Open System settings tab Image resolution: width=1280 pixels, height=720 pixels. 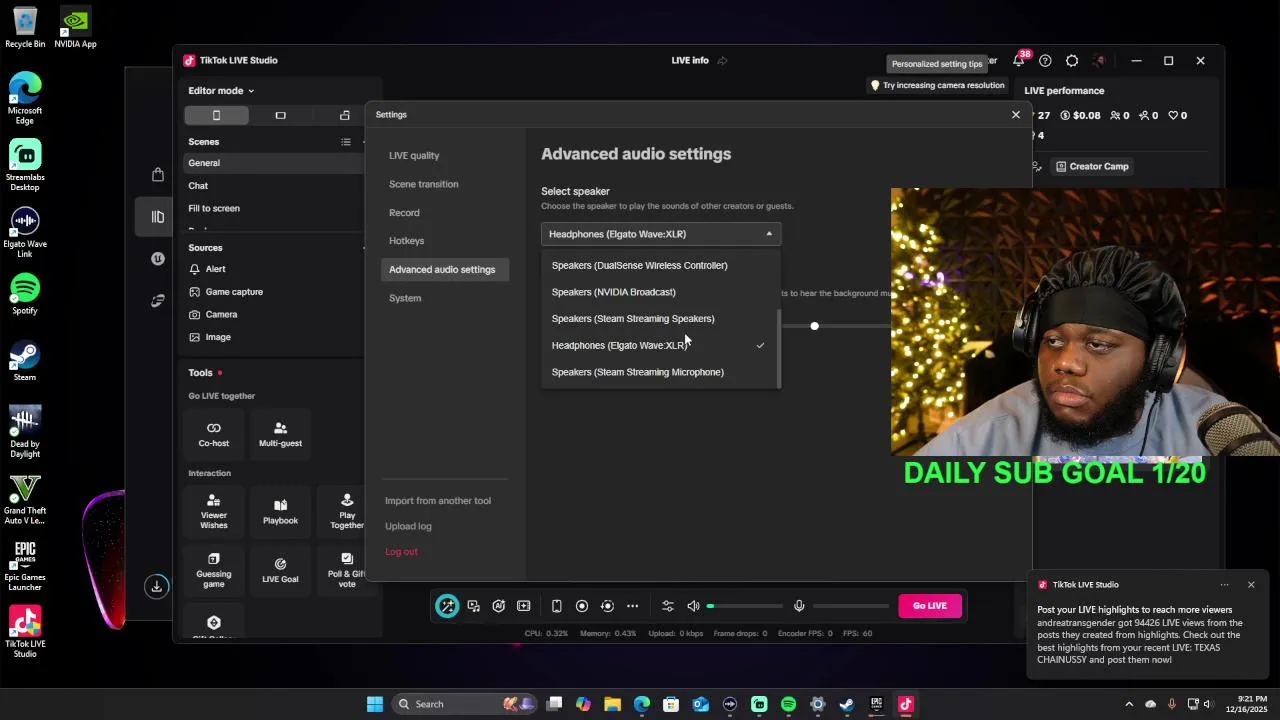[x=405, y=298]
